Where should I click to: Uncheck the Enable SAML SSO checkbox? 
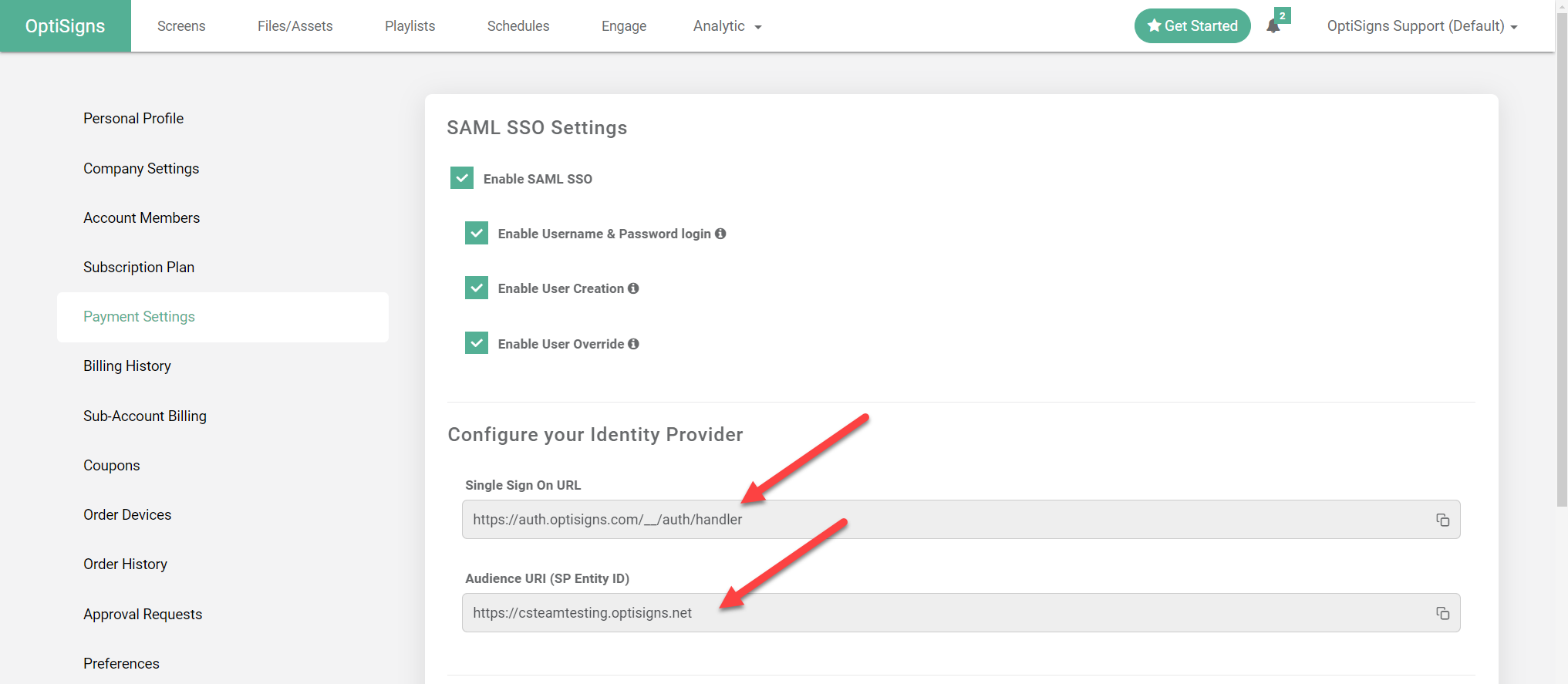(462, 178)
